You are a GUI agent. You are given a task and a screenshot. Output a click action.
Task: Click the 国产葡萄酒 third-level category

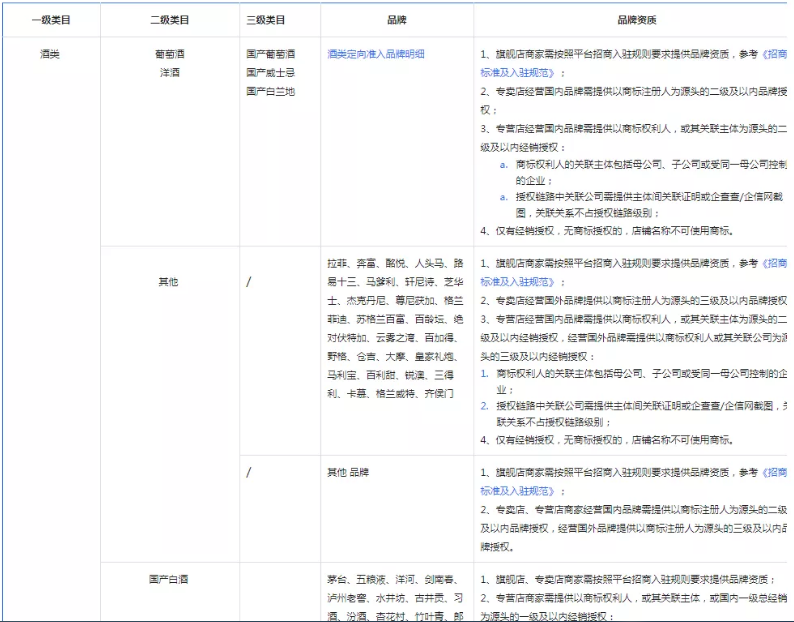pos(270,54)
